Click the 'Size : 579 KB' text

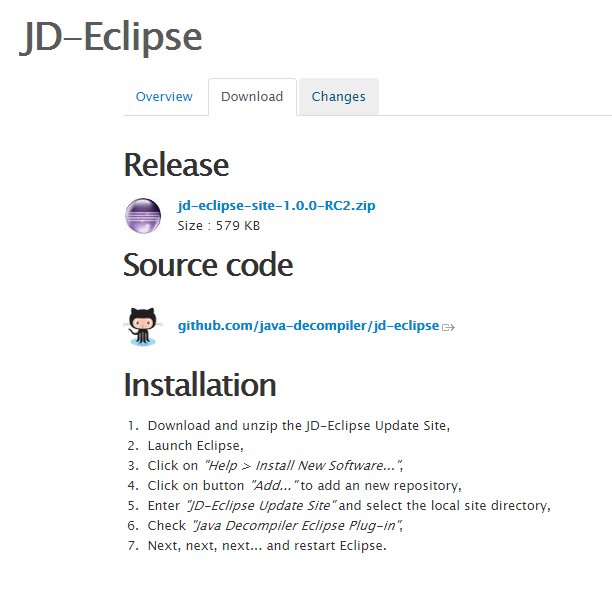pos(219,226)
